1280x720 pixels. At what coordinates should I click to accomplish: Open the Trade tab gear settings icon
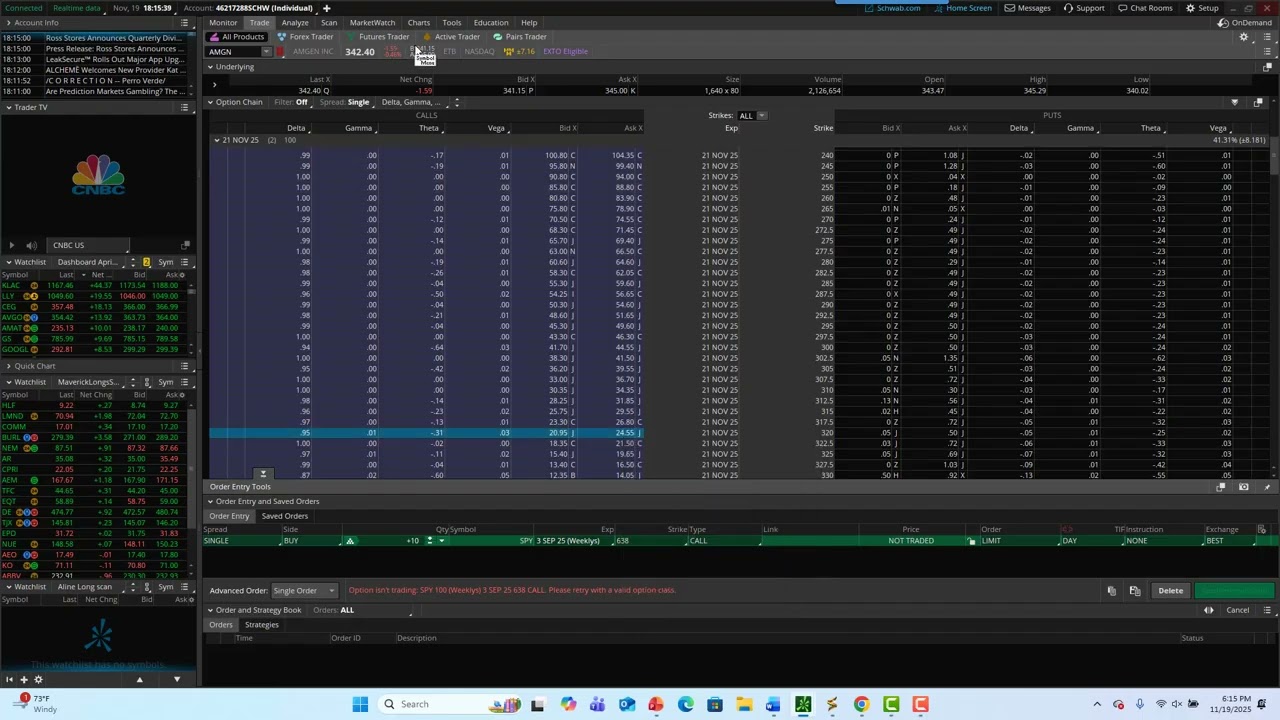click(x=1244, y=37)
